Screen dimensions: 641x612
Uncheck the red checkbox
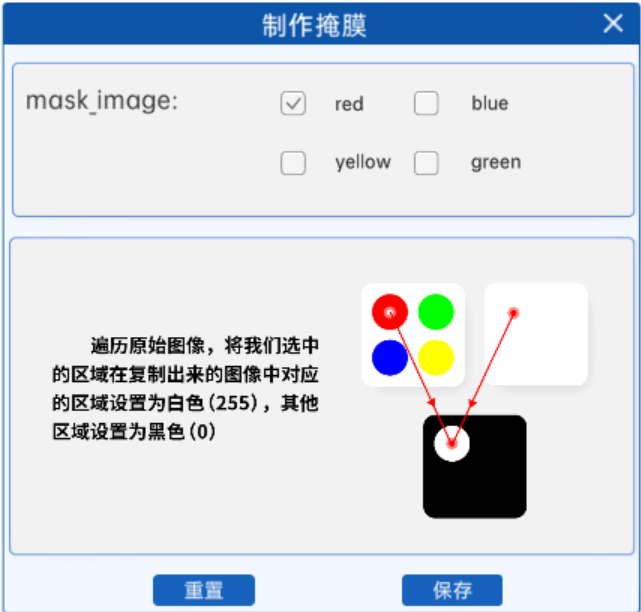pyautogui.click(x=293, y=103)
